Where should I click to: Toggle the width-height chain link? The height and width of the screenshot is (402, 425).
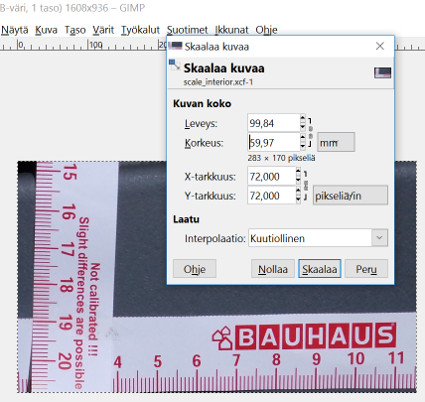pos(310,132)
